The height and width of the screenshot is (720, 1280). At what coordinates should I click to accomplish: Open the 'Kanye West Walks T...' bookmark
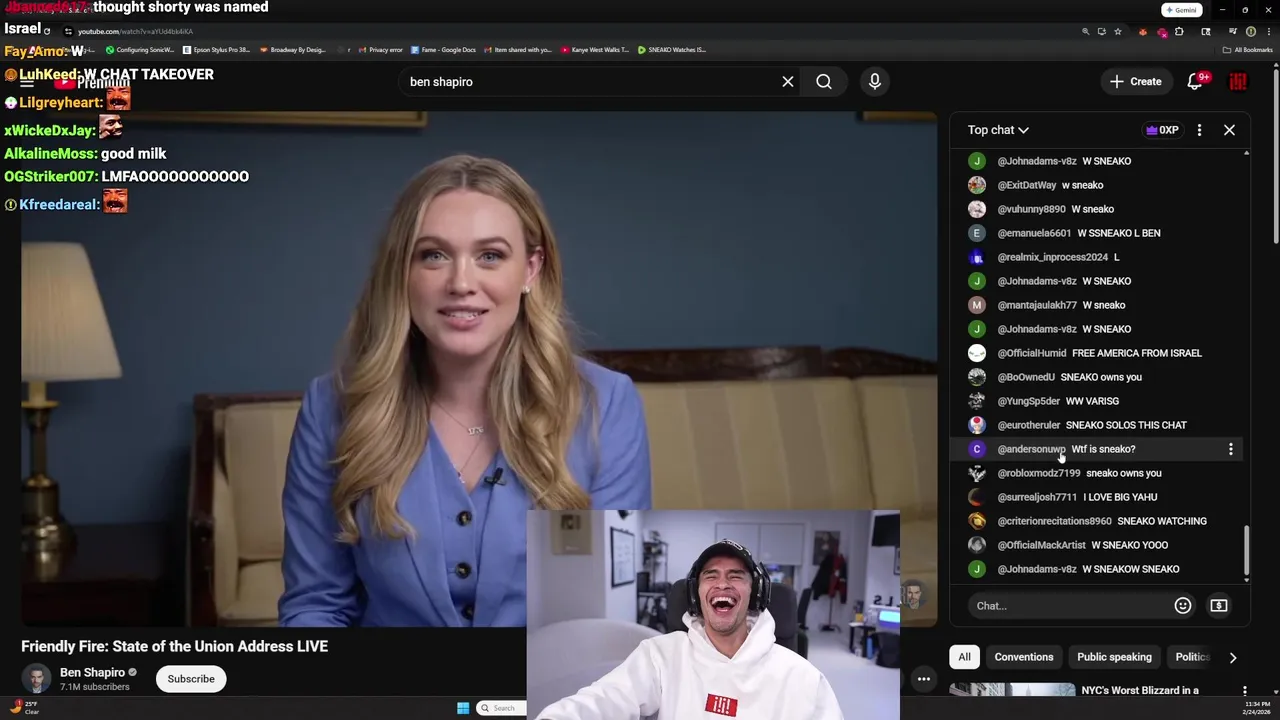pyautogui.click(x=595, y=50)
